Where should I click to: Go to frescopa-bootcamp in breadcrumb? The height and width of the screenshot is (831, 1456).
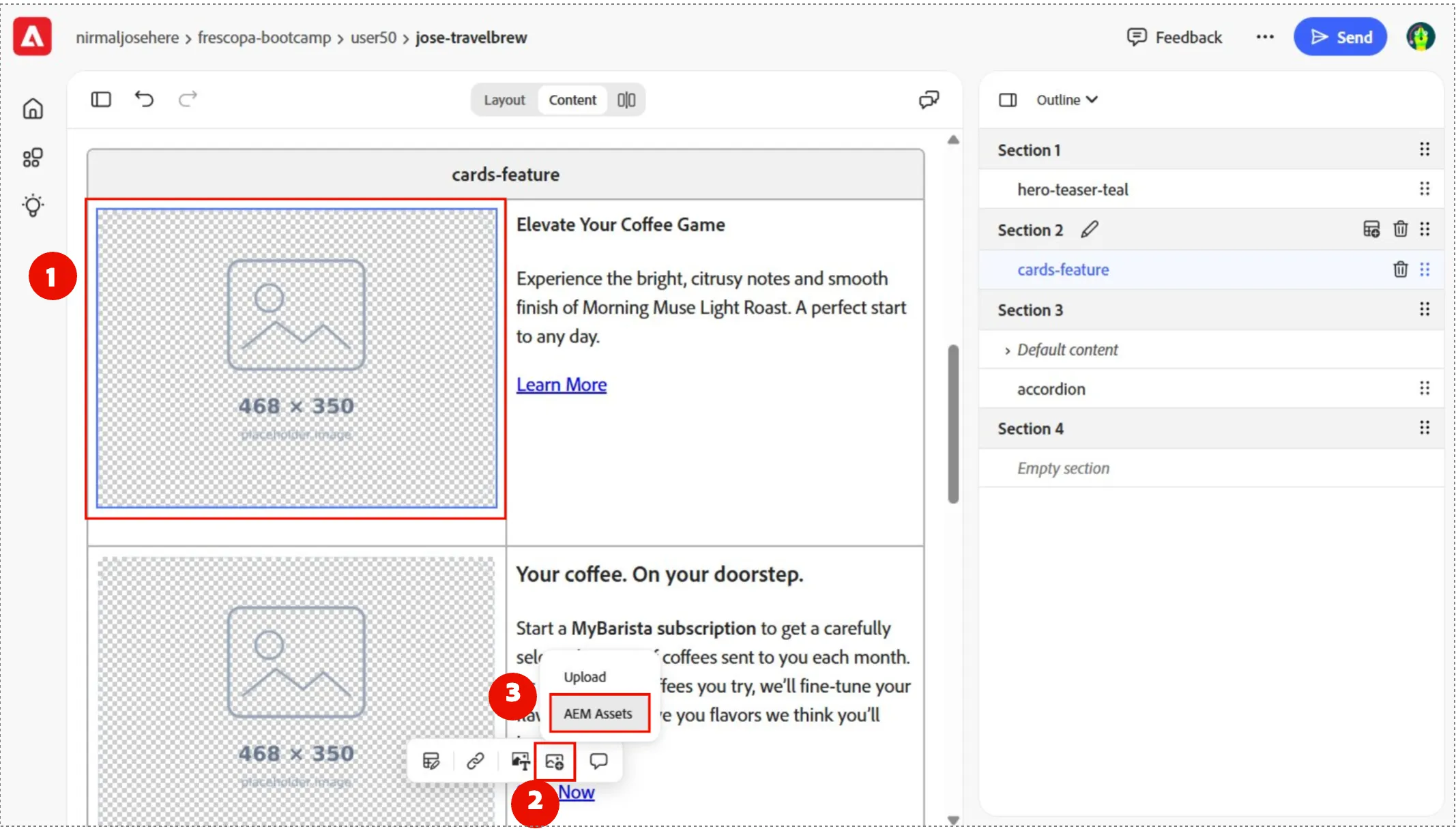coord(264,38)
